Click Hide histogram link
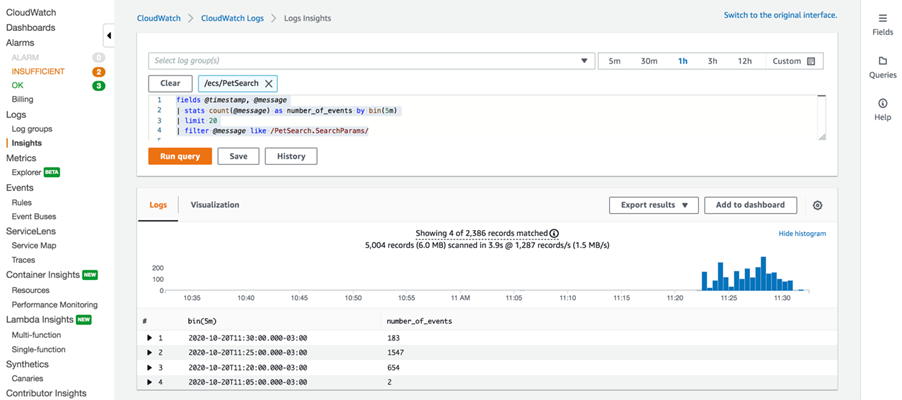The image size is (902, 400). point(802,234)
